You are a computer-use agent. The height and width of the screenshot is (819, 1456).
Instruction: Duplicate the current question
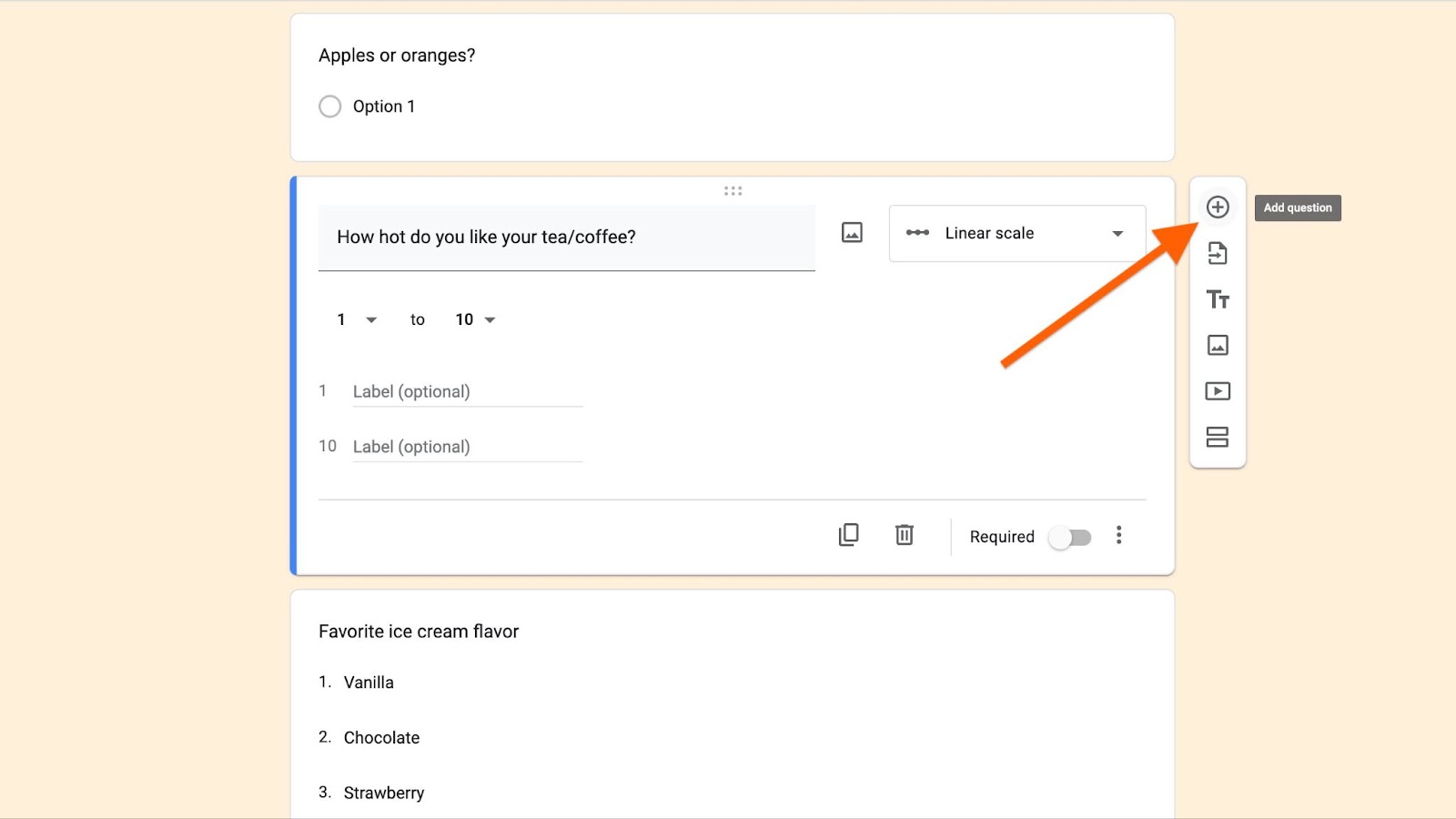coord(848,535)
